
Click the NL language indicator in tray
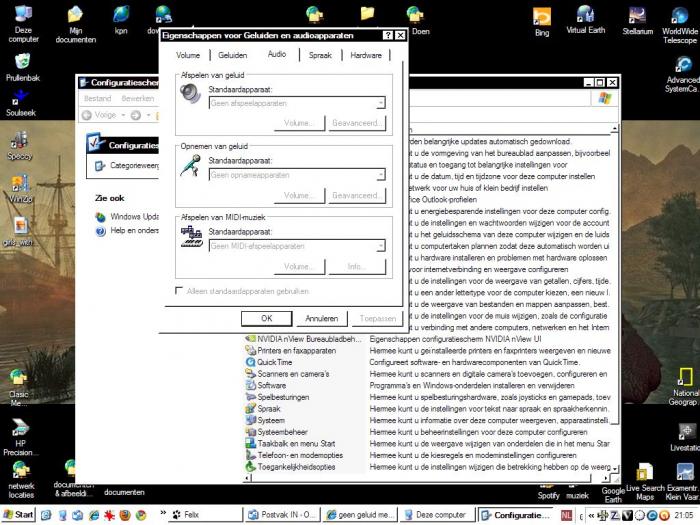coord(566,515)
